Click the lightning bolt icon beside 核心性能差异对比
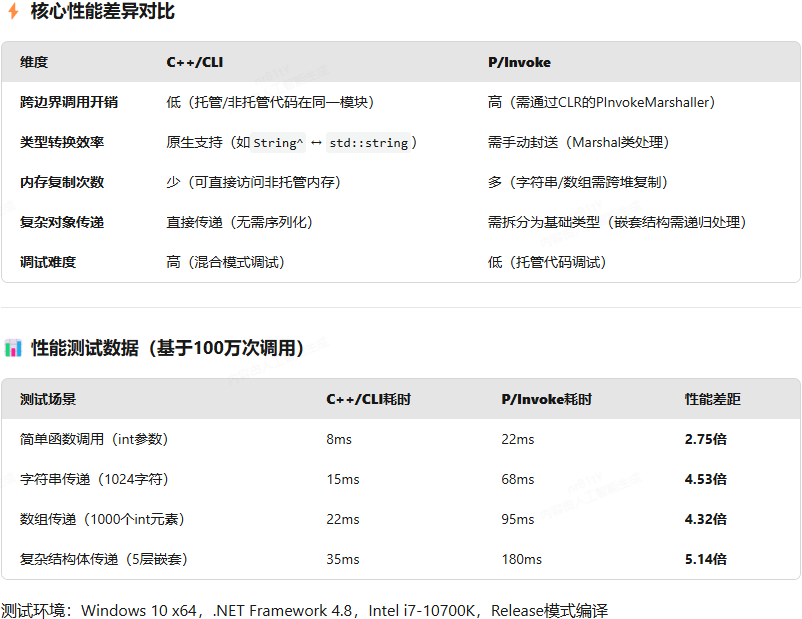 coord(13,11)
